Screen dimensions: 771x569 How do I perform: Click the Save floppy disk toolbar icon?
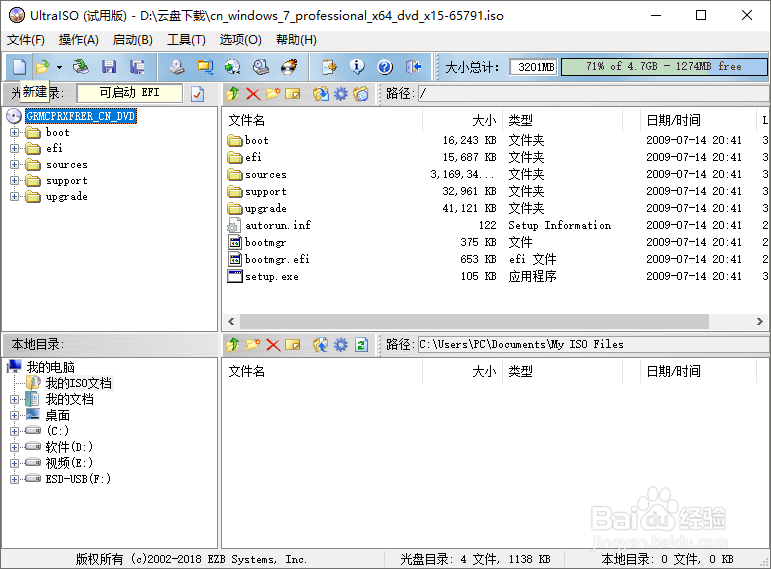coord(109,66)
